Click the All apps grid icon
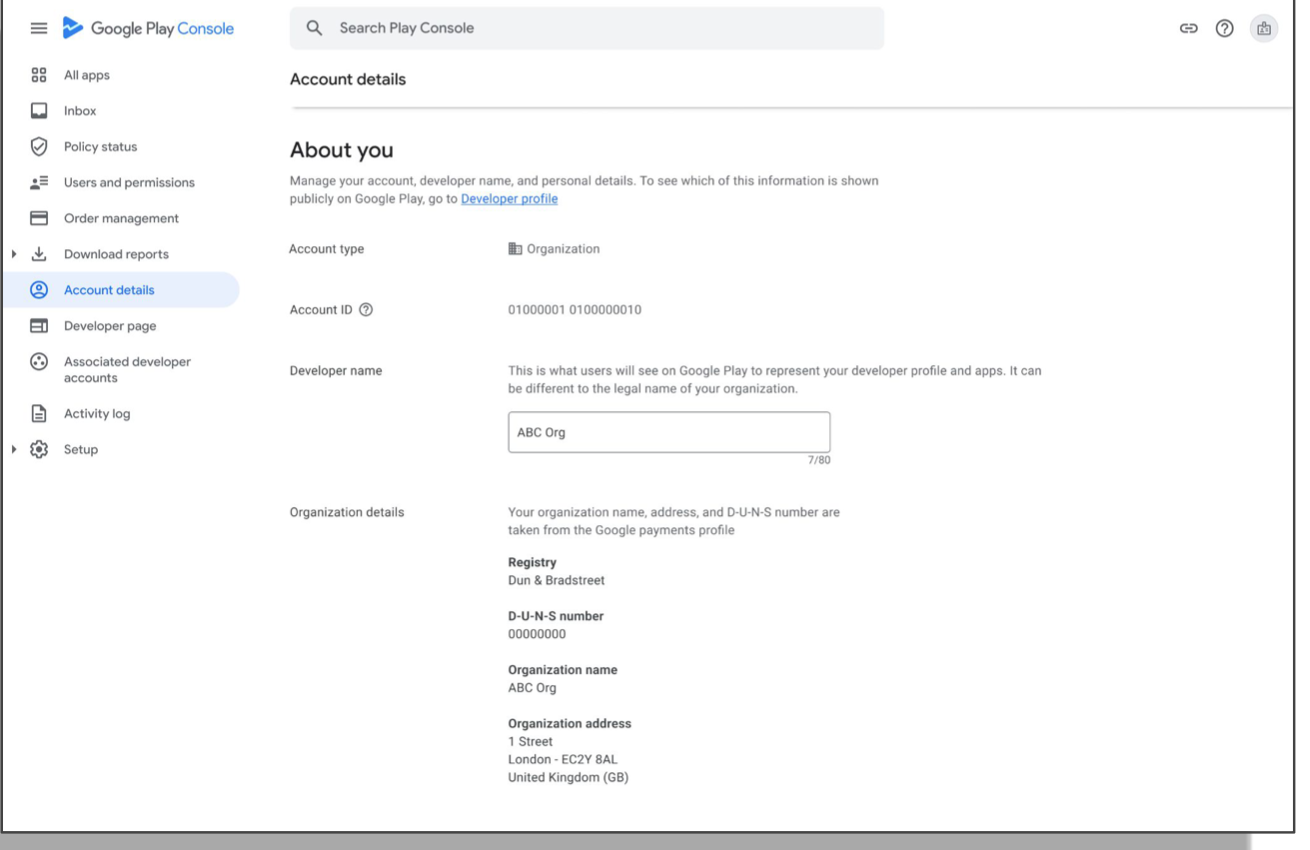 pyautogui.click(x=39, y=75)
